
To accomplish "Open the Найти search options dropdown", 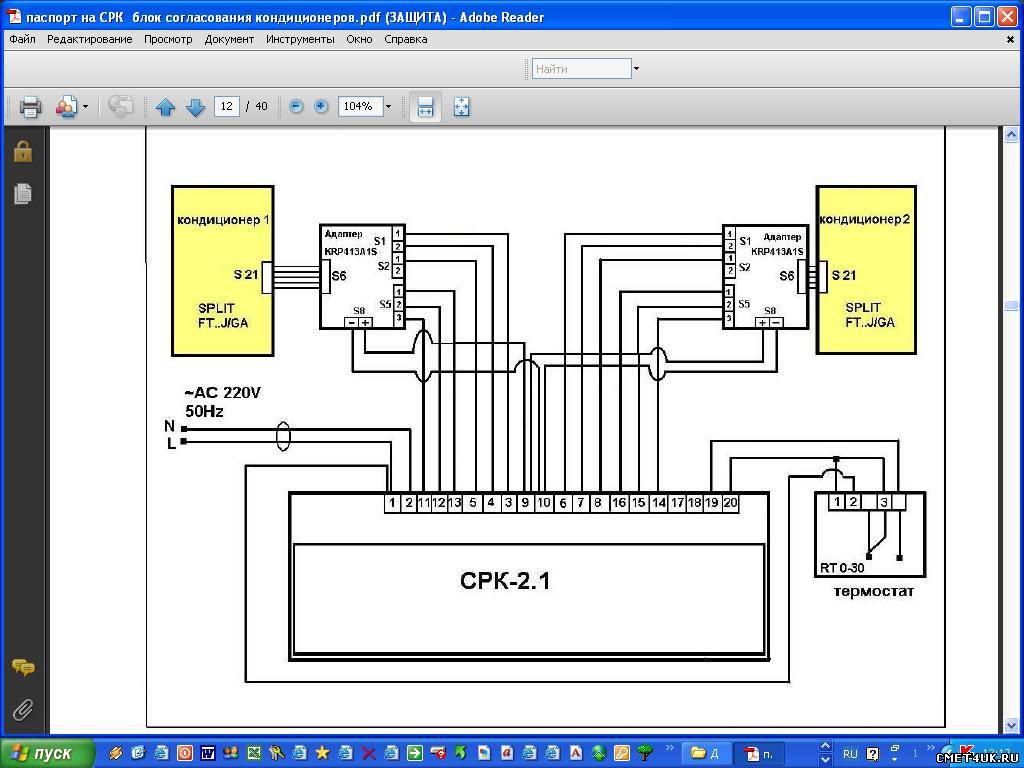I will click(636, 69).
